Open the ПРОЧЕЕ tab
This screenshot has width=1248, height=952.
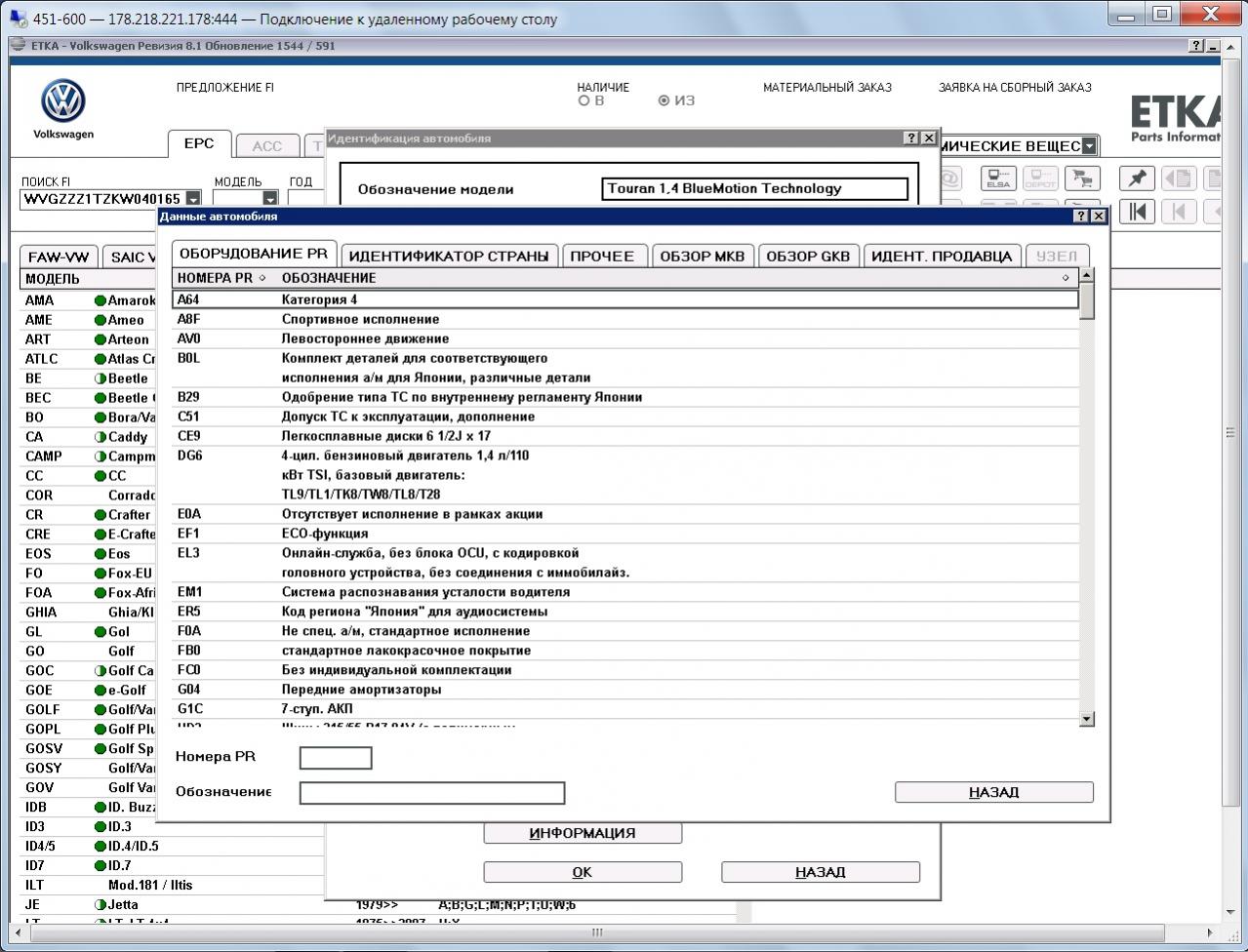602,256
